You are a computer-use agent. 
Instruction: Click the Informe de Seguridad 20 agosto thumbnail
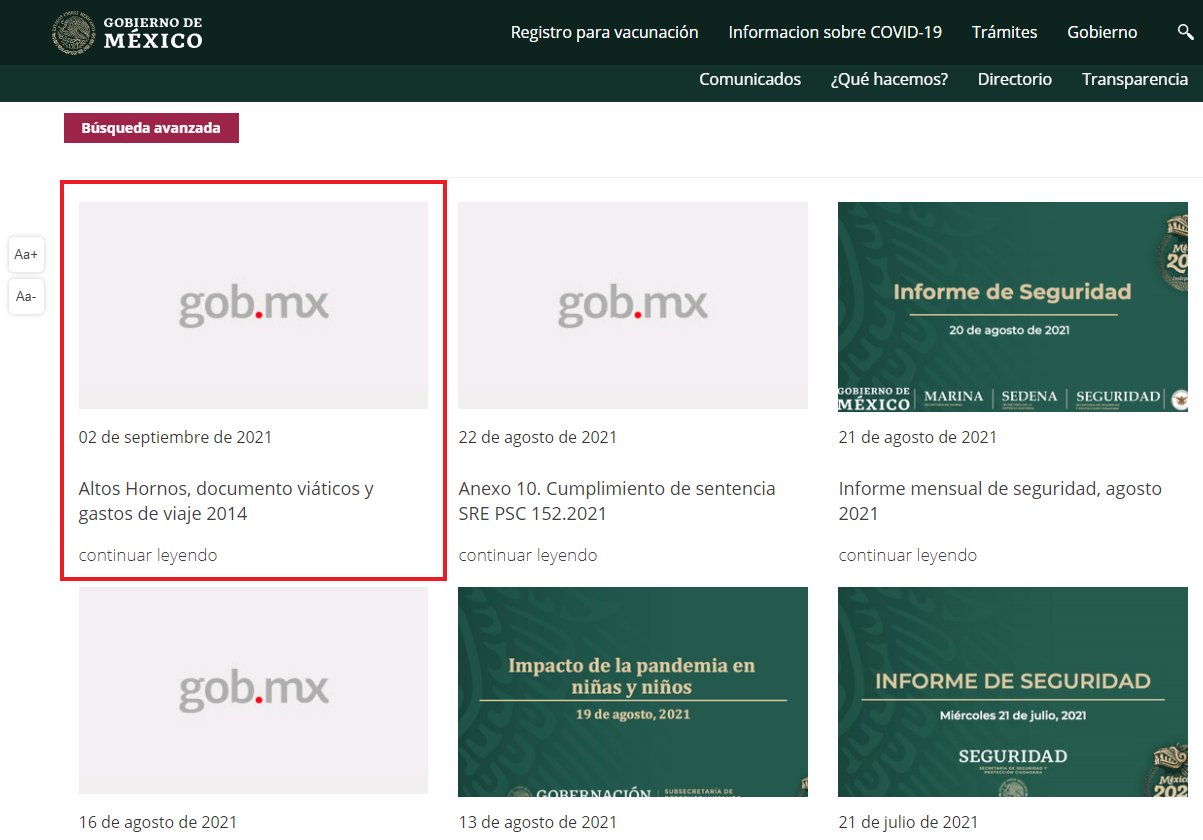1012,306
